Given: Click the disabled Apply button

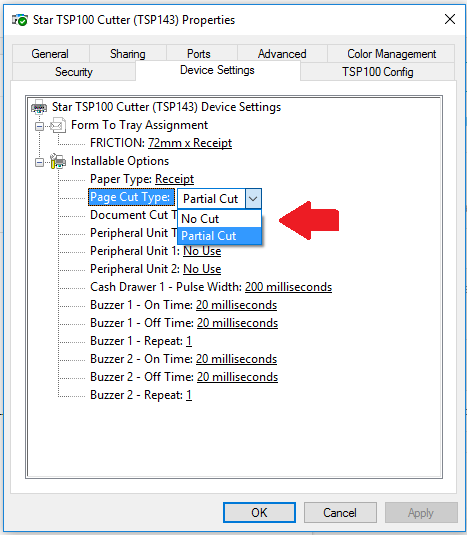Looking at the screenshot, I should pyautogui.click(x=421, y=512).
